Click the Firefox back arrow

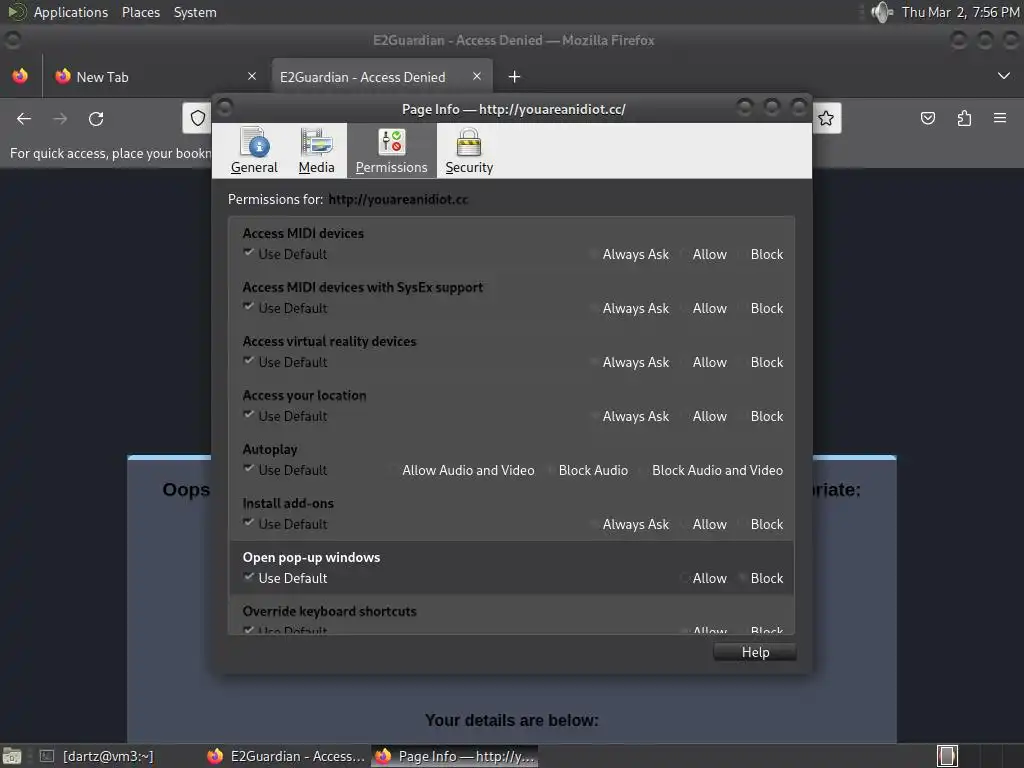click(24, 118)
